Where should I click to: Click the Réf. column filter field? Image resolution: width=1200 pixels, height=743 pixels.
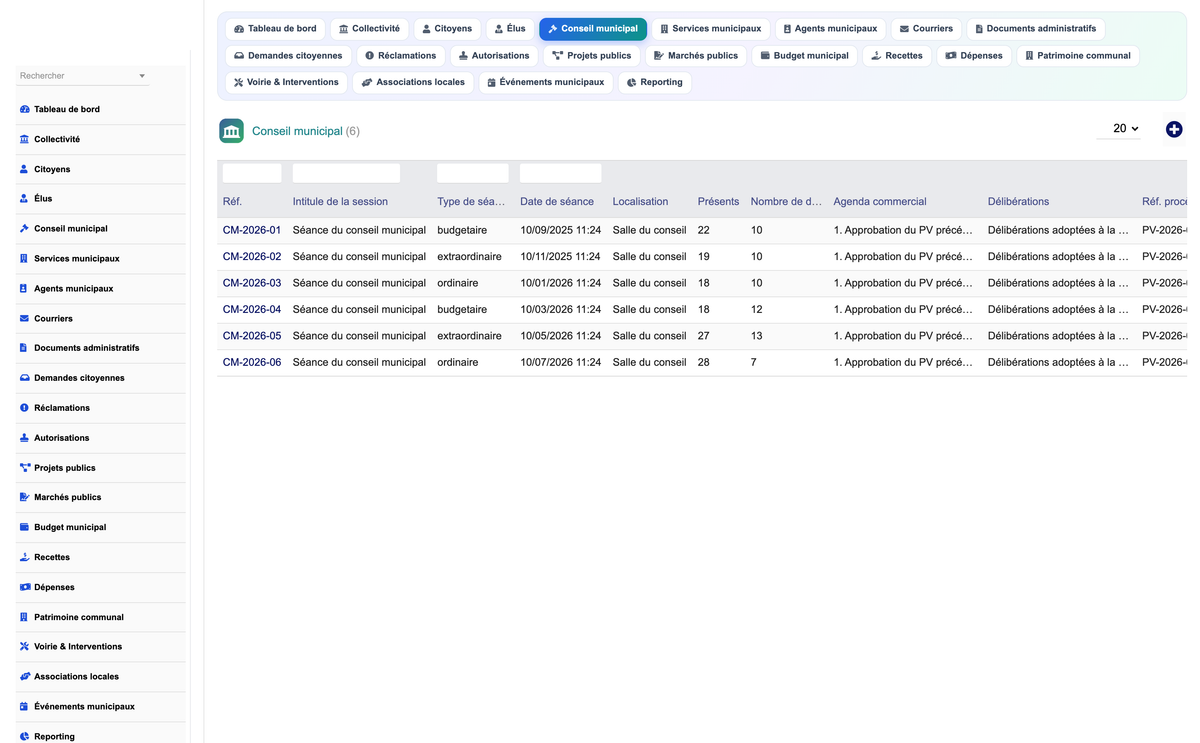[252, 173]
